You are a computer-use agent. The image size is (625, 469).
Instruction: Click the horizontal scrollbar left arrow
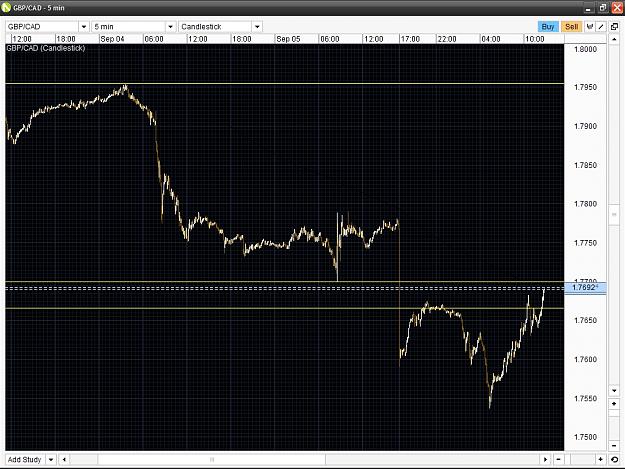click(64, 459)
